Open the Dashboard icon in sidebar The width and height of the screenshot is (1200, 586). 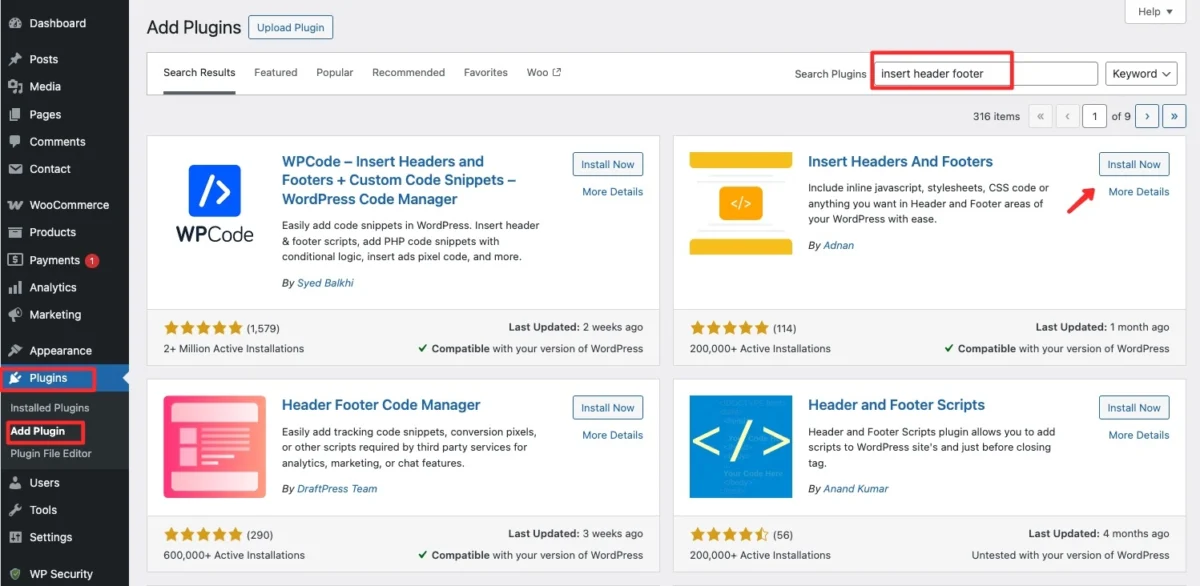pos(15,23)
